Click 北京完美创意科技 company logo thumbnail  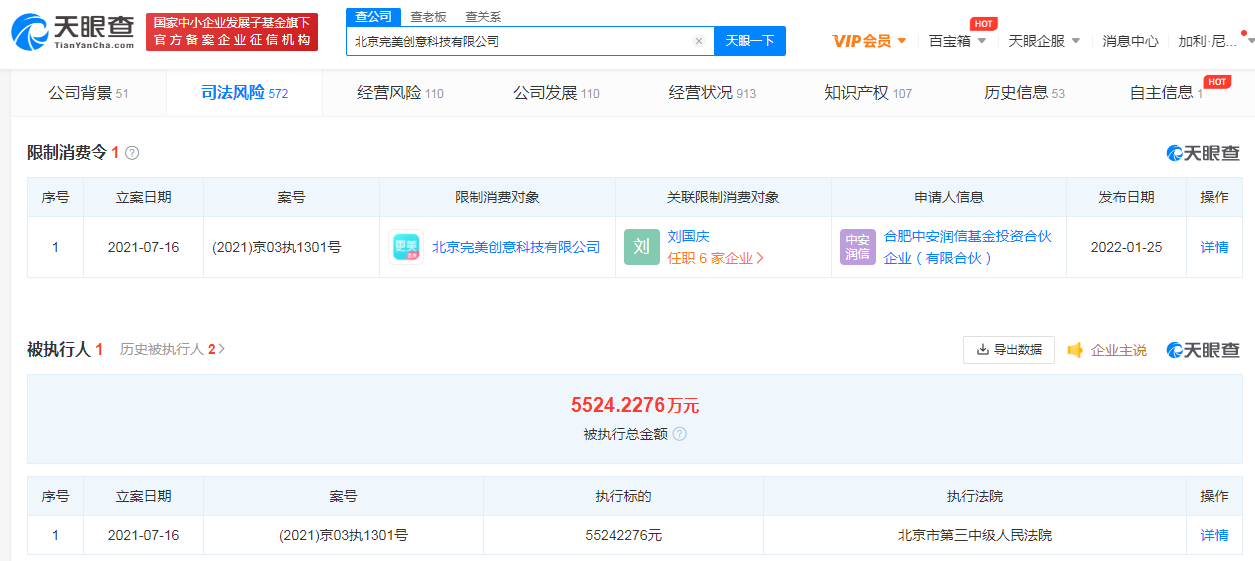[x=405, y=247]
